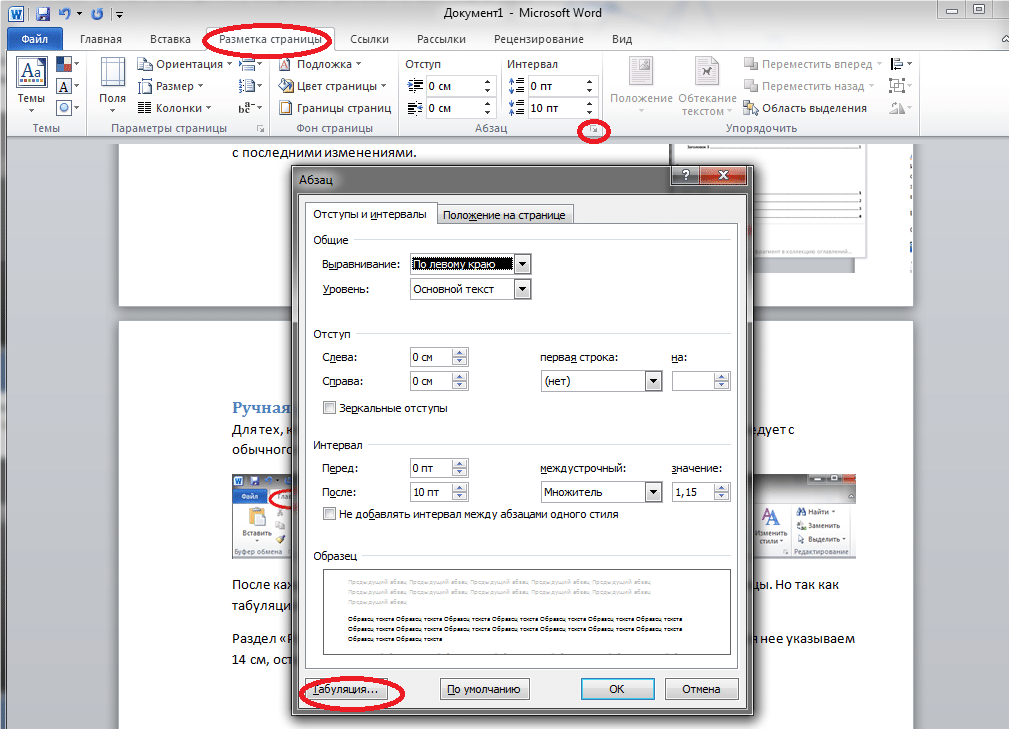Open the первая строка dropdown

coord(653,381)
